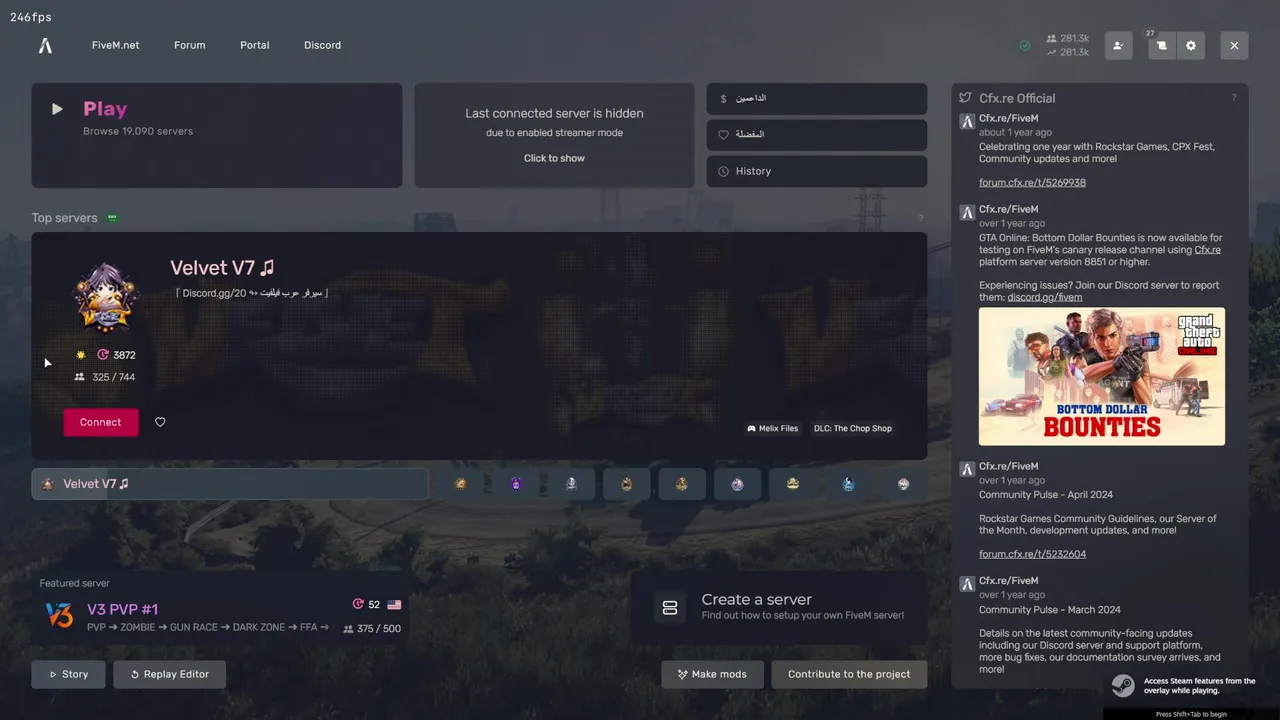Open settings via the gear icon

click(1190, 45)
